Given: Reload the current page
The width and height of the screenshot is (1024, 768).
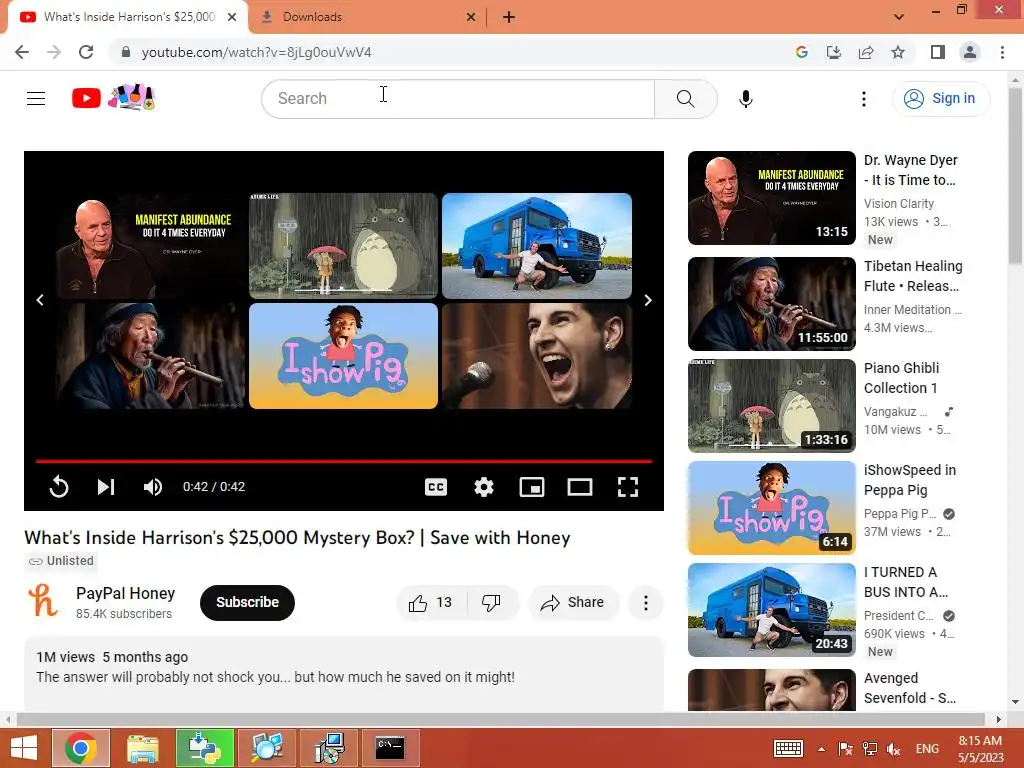Looking at the screenshot, I should point(86,52).
